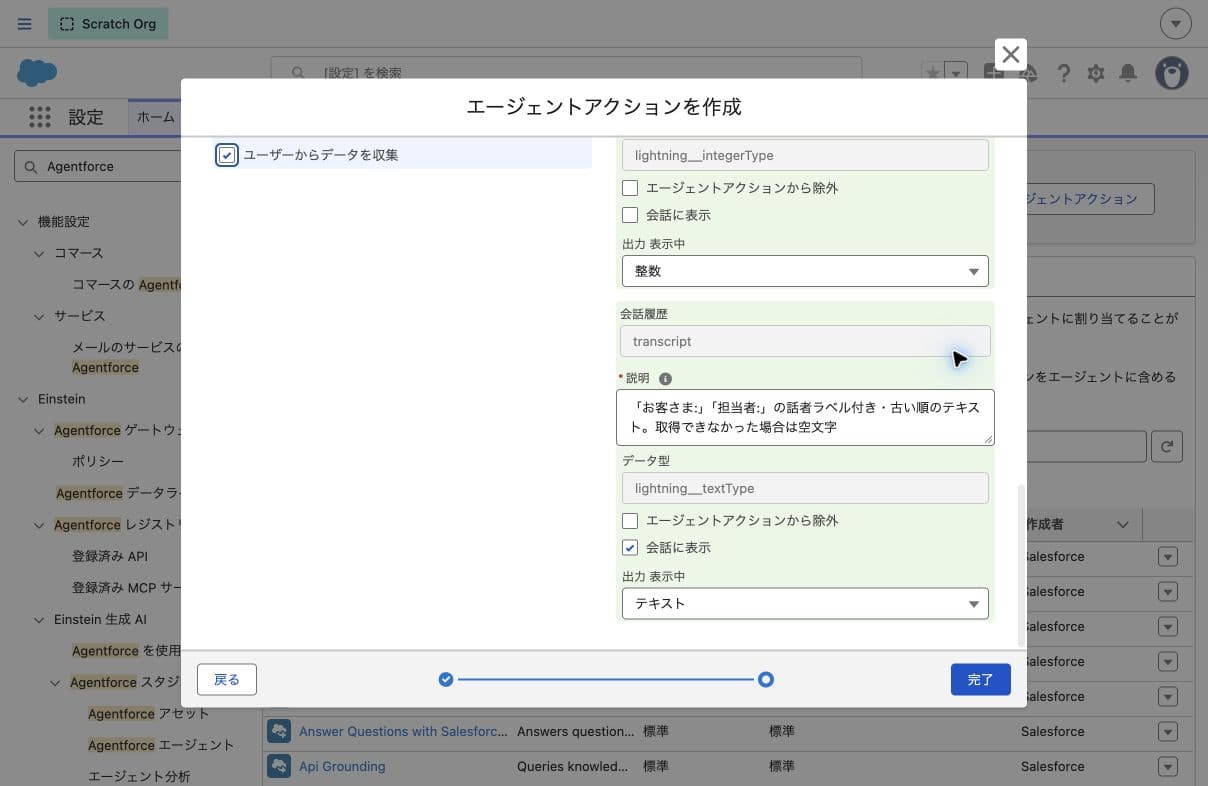Open the Api Grounding action link

[342, 766]
